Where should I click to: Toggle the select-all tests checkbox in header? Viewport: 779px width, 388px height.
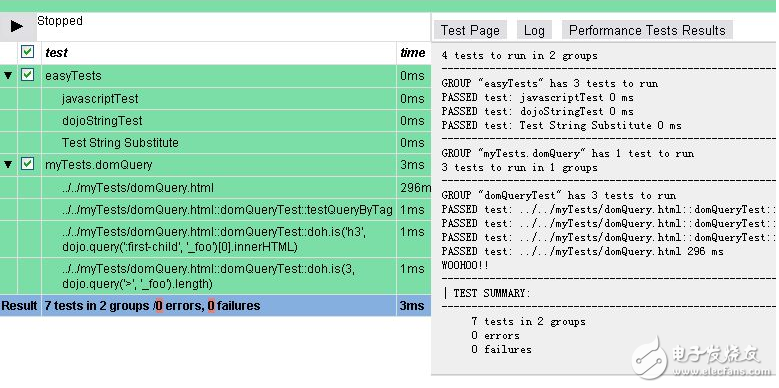[27, 52]
